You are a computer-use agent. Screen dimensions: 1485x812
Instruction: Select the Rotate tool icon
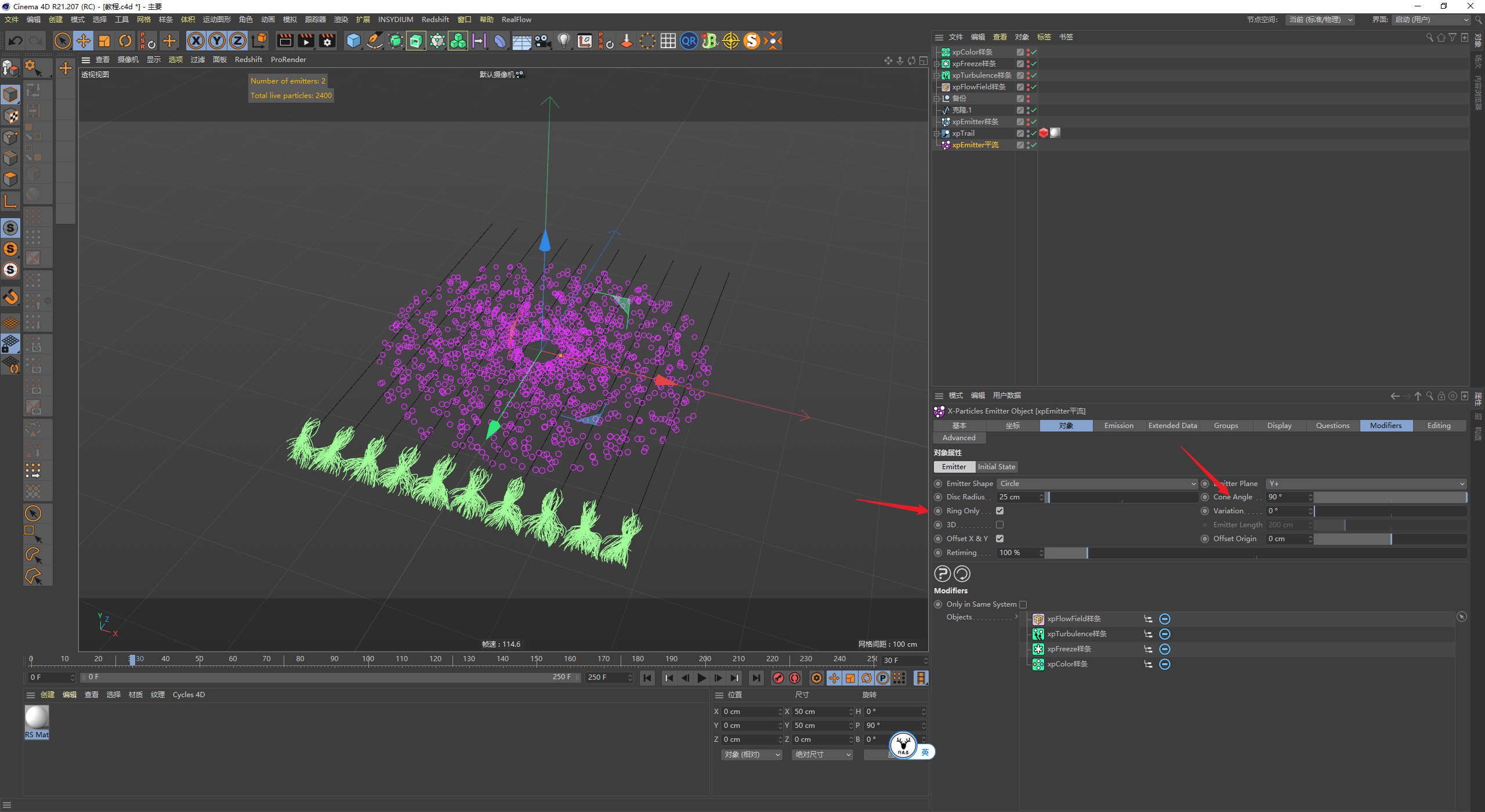point(125,41)
